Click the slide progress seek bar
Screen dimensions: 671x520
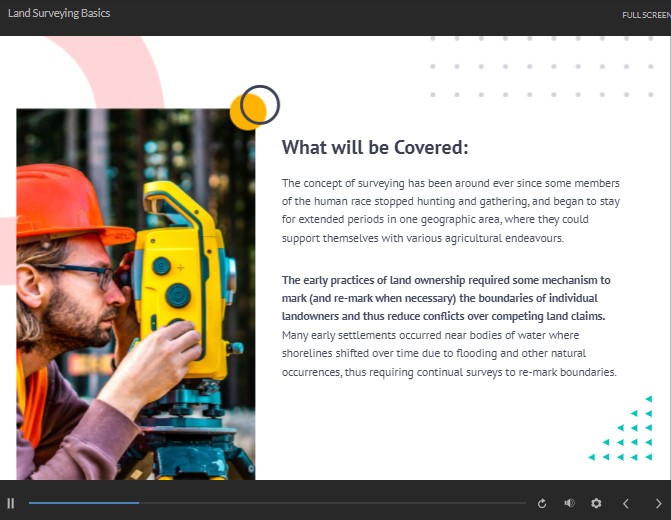coord(277,503)
